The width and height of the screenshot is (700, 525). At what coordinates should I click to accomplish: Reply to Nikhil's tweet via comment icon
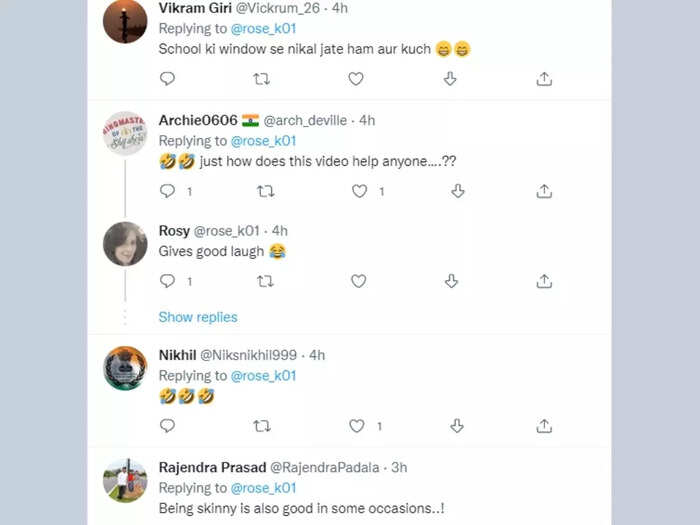coord(167,426)
